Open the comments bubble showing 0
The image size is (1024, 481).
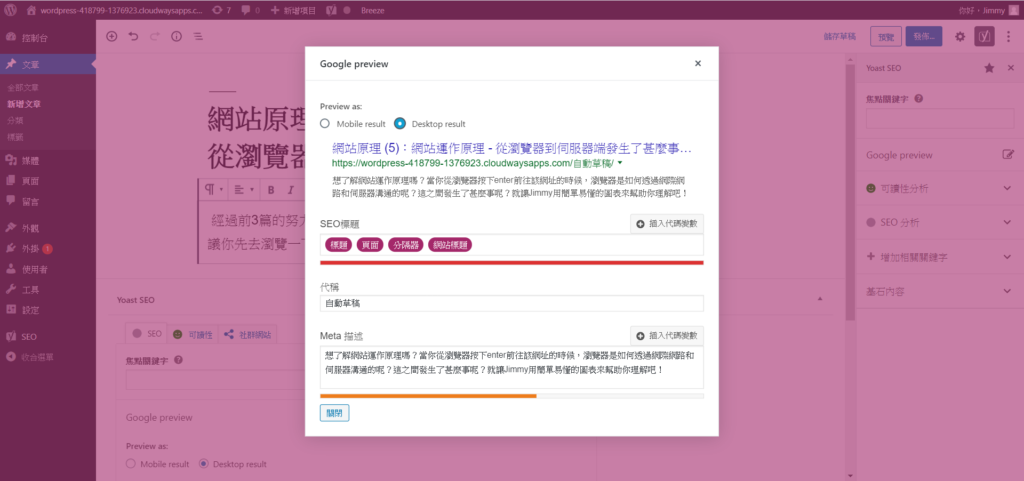tap(251, 10)
